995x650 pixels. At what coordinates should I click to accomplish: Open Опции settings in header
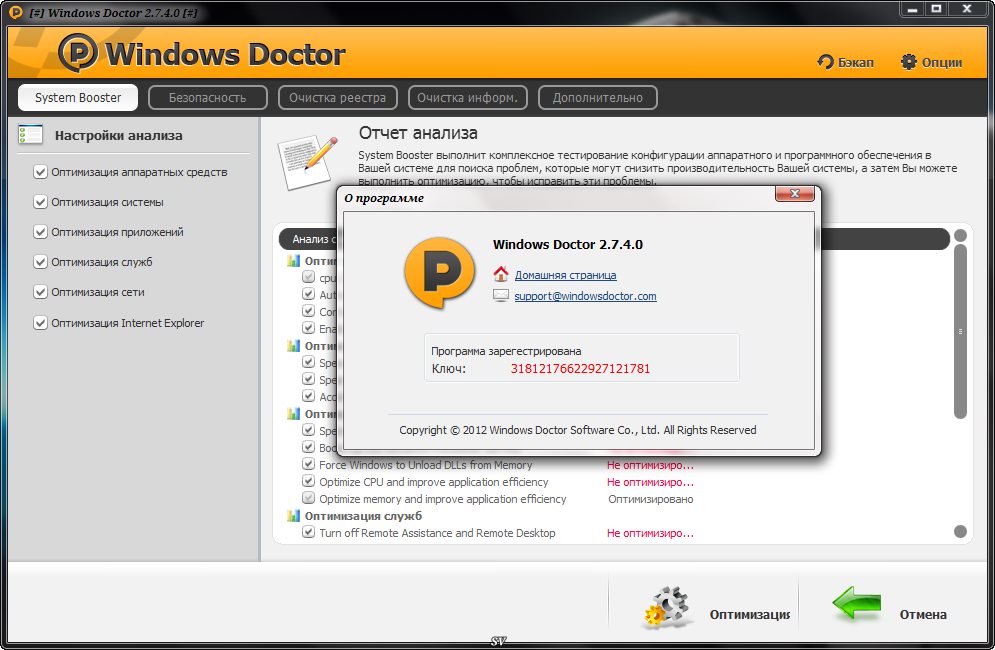click(x=932, y=62)
